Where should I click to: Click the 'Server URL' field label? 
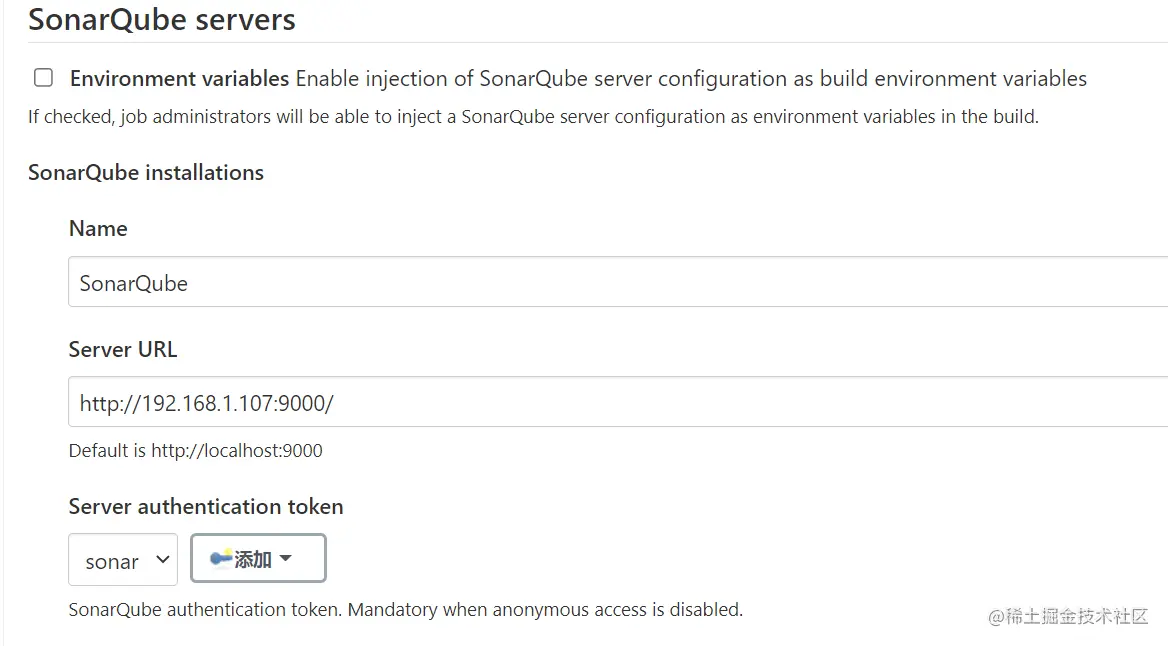click(123, 350)
